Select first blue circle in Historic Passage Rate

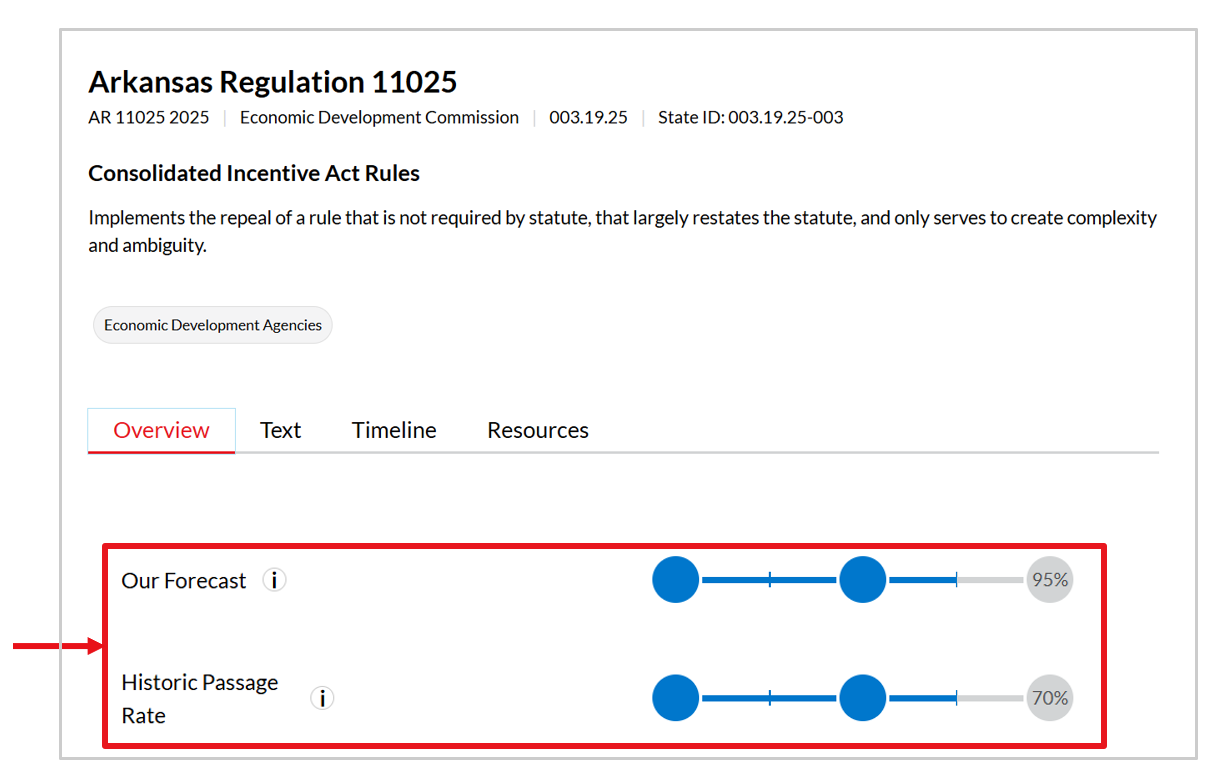(x=676, y=698)
